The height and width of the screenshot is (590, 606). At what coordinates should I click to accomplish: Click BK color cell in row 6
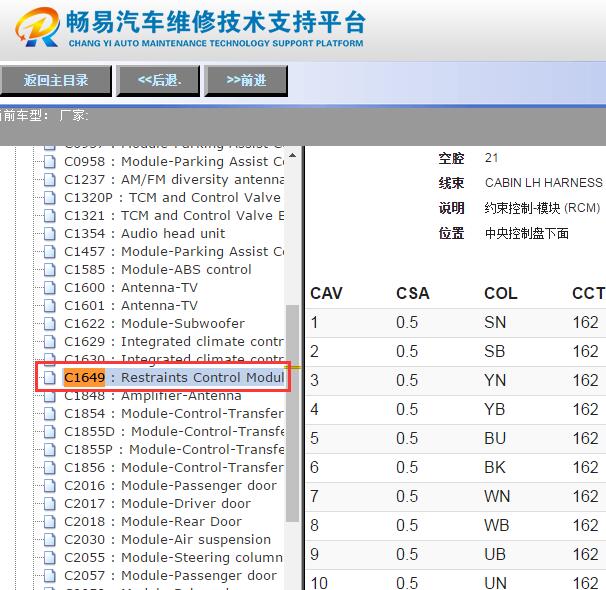pos(495,468)
